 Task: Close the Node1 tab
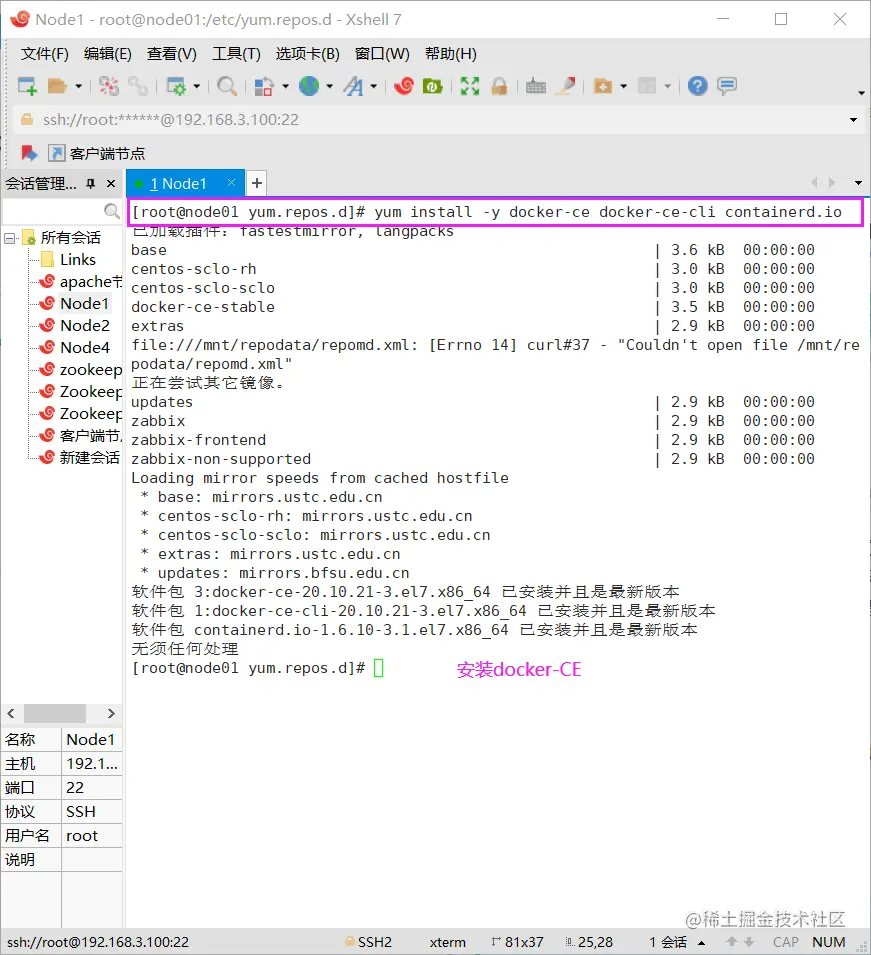[x=231, y=183]
